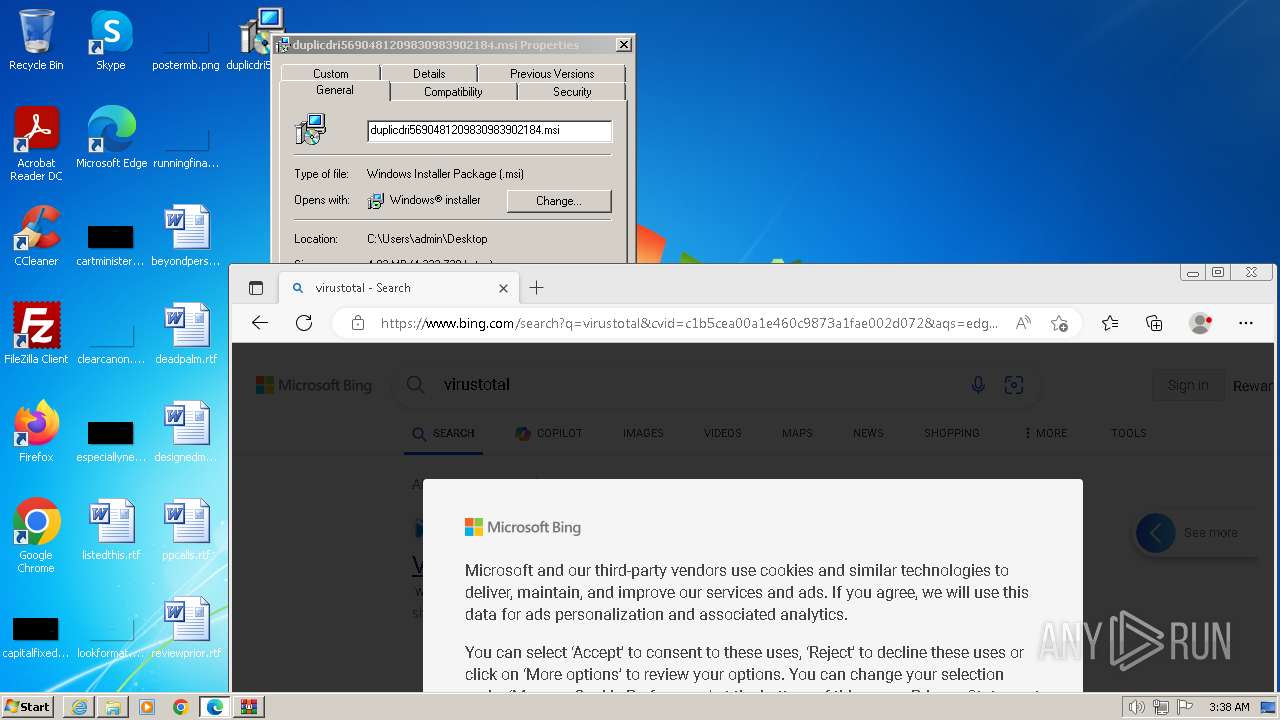Launch FileZilla Client from desktop
This screenshot has height=720, width=1280.
pyautogui.click(x=36, y=334)
